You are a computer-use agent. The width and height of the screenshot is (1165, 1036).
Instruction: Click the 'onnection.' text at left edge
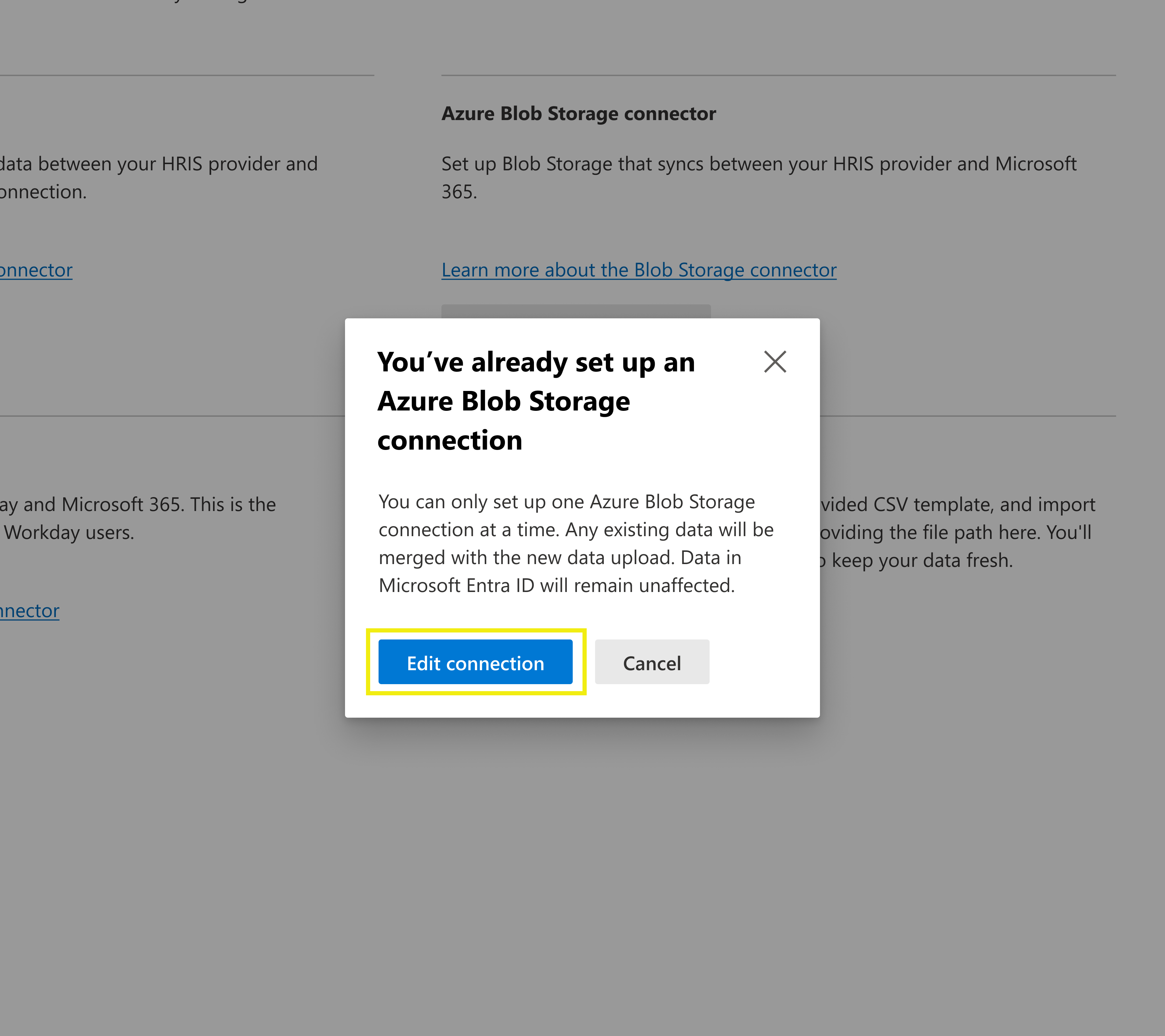click(43, 192)
